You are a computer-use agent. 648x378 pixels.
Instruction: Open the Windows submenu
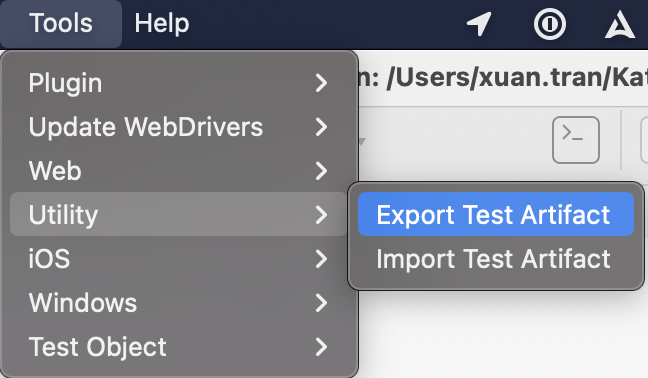pyautogui.click(x=178, y=302)
